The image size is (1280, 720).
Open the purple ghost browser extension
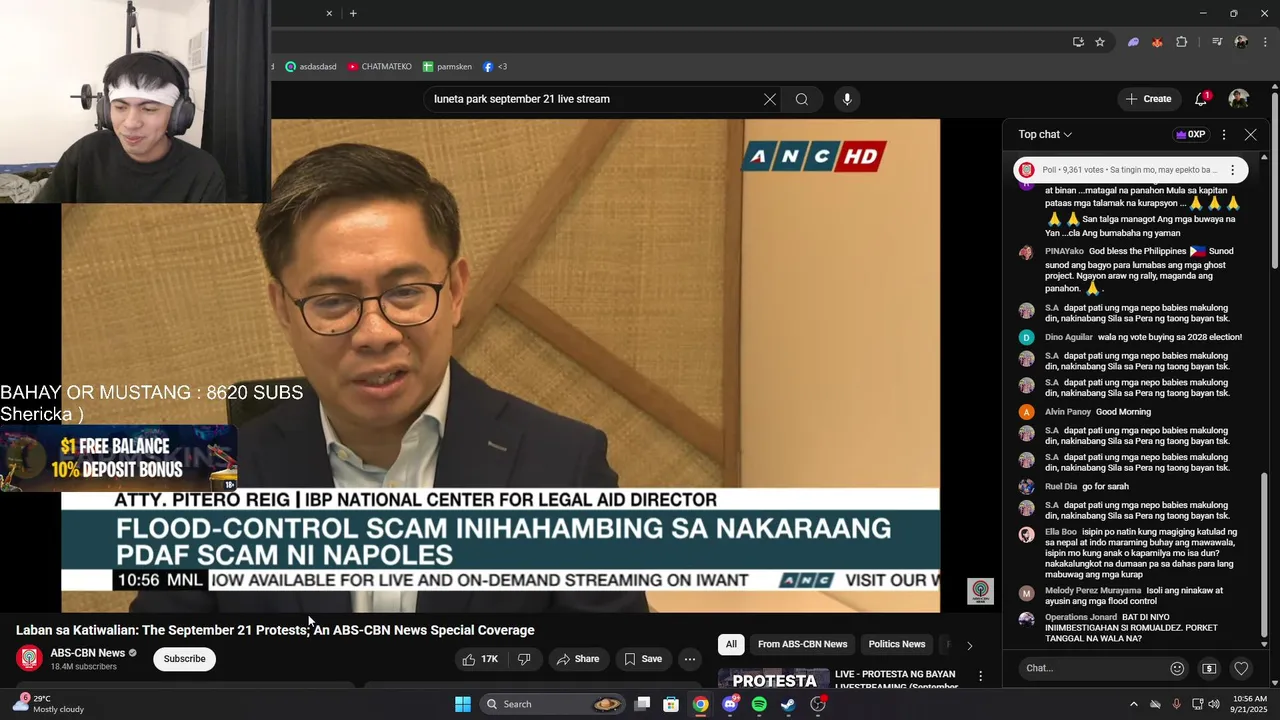pyautogui.click(x=1133, y=42)
